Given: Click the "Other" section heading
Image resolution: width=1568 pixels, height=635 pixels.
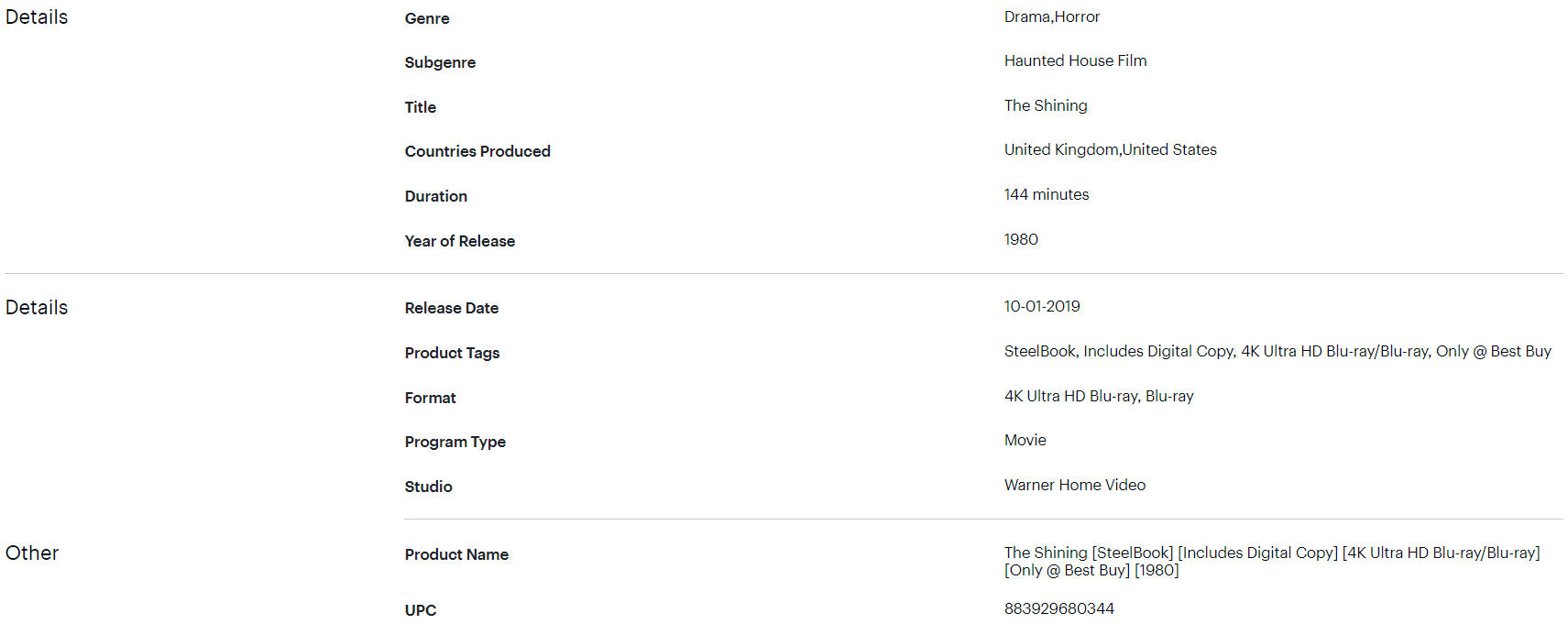Looking at the screenshot, I should pos(32,553).
